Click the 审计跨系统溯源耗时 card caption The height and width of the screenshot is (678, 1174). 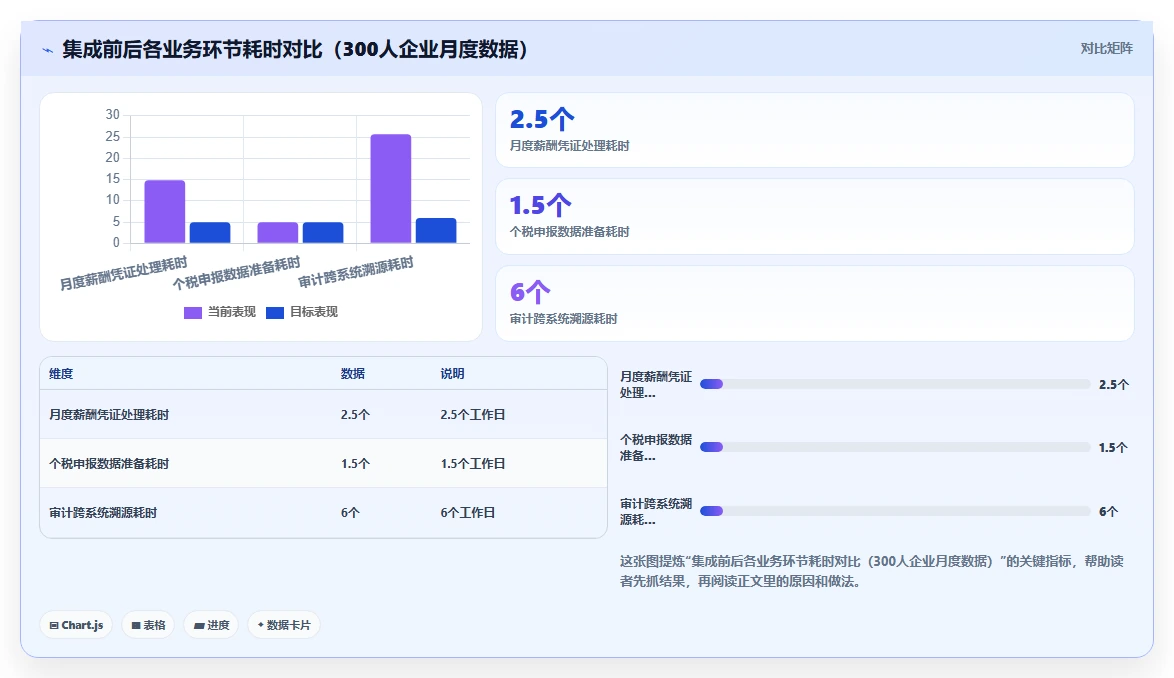(564, 319)
